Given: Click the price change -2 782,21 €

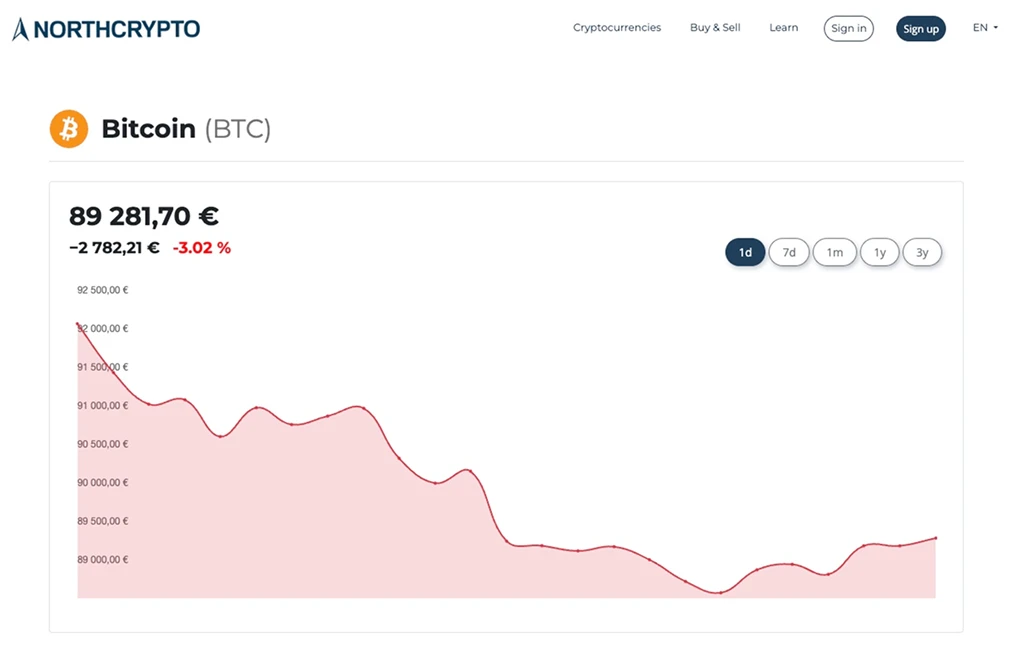Looking at the screenshot, I should tap(113, 247).
